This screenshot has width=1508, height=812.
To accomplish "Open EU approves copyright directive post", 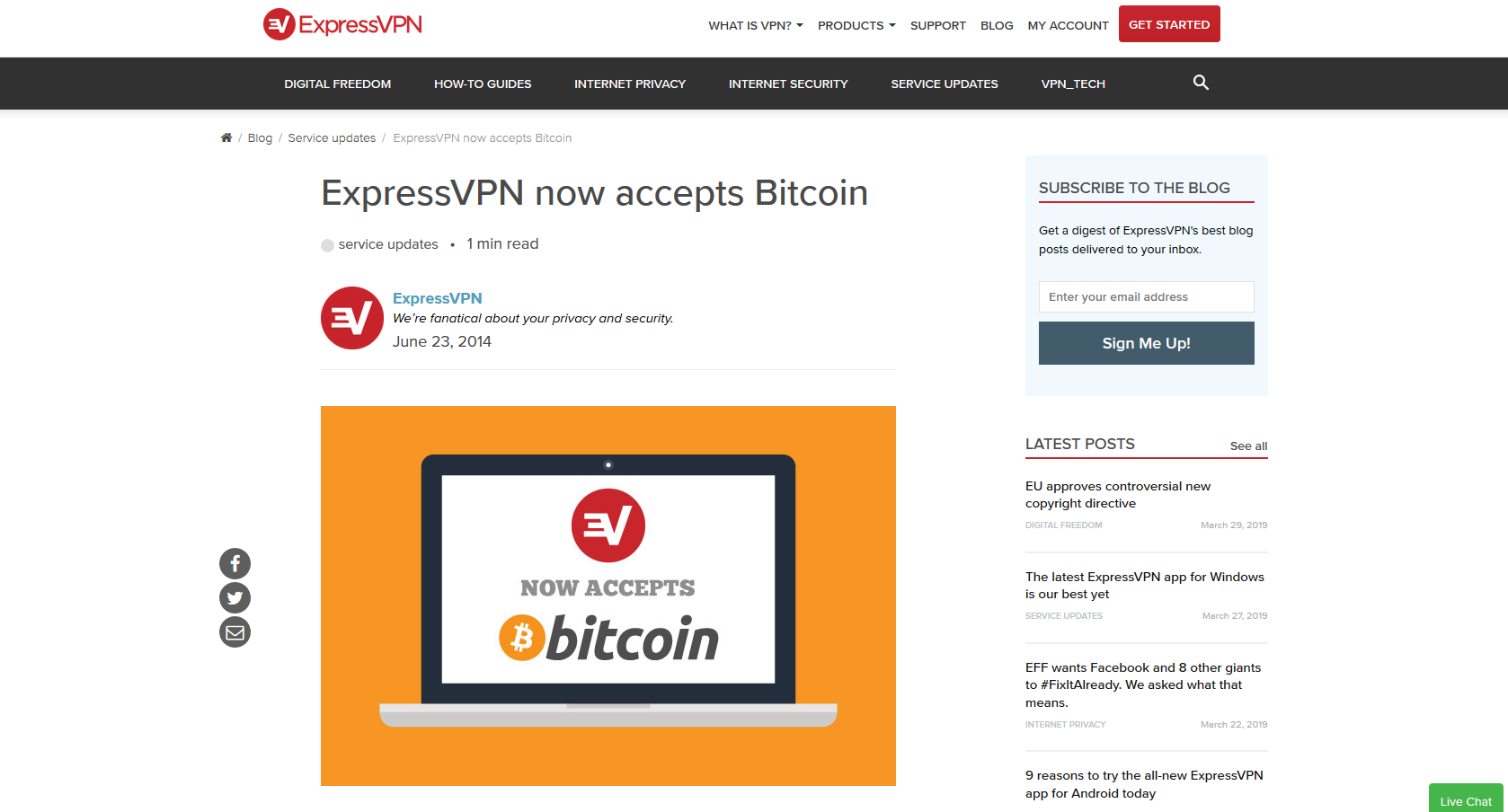I will [x=1118, y=495].
